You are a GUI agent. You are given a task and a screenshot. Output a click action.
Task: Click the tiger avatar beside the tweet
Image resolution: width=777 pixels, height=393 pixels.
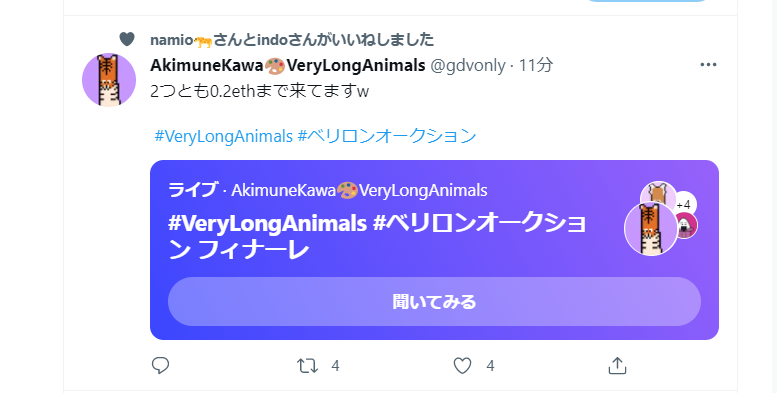tap(109, 80)
